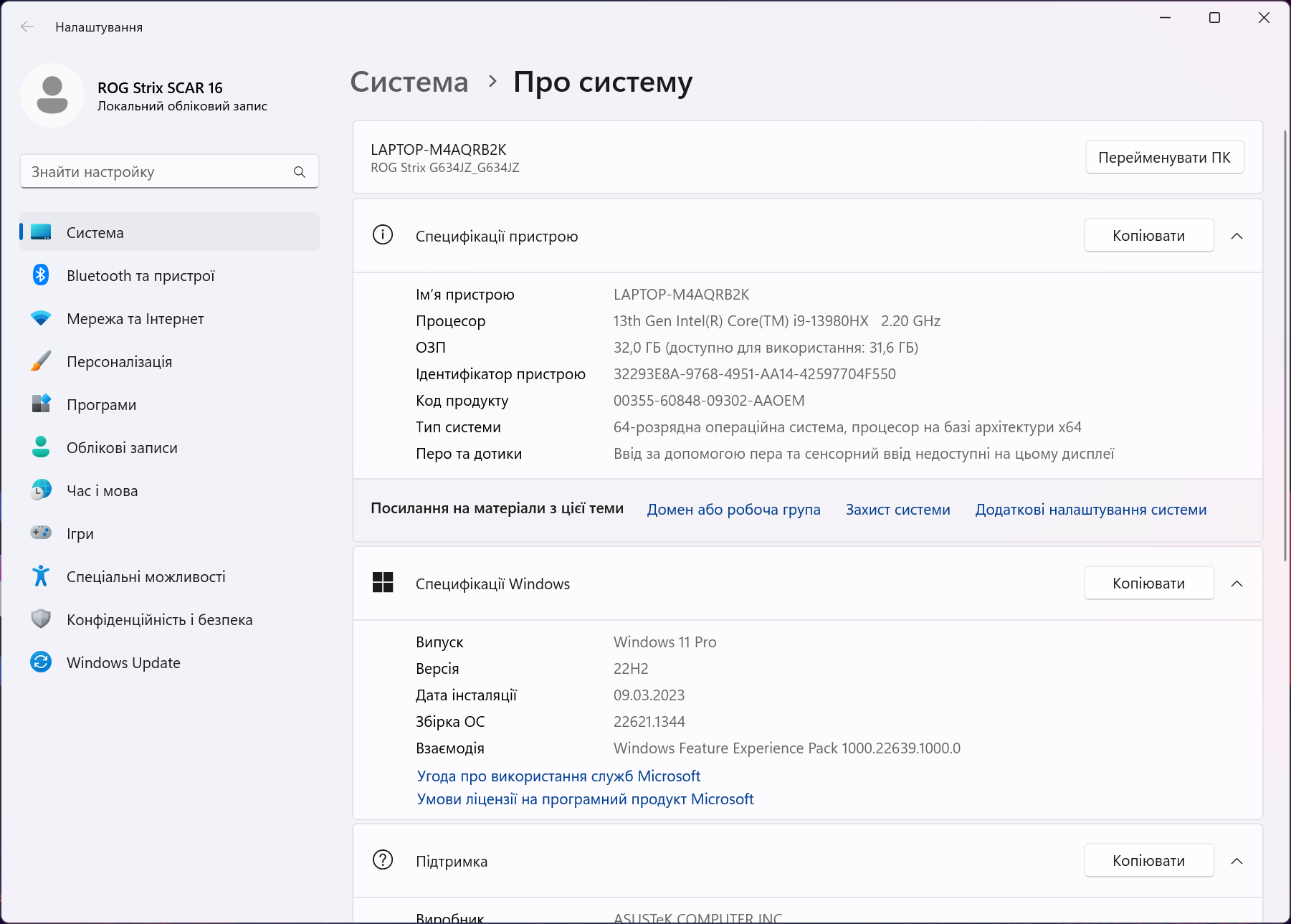Copy Windows specifications with Копіювати

(x=1148, y=584)
